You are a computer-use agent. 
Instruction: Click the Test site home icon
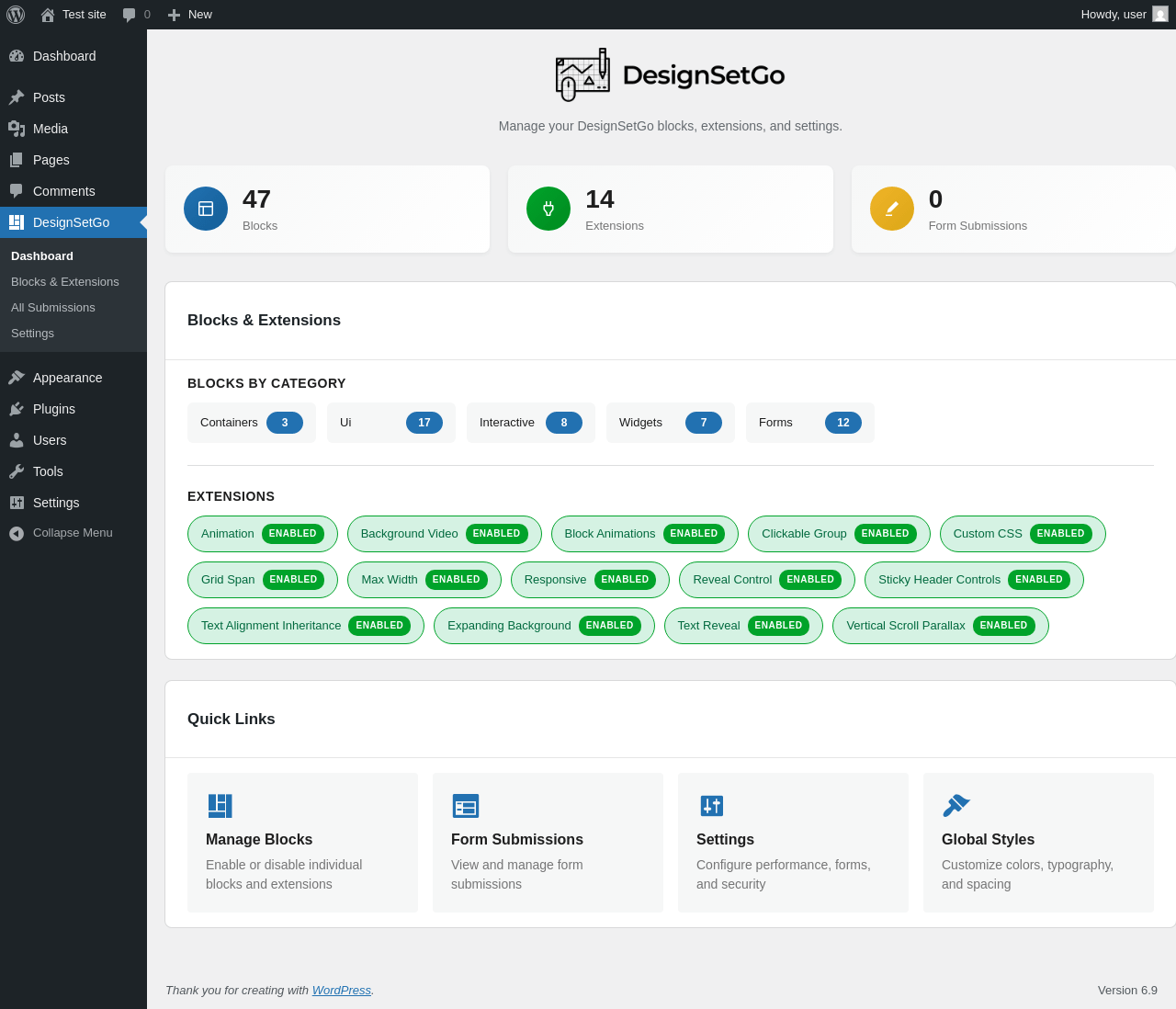pyautogui.click(x=48, y=15)
